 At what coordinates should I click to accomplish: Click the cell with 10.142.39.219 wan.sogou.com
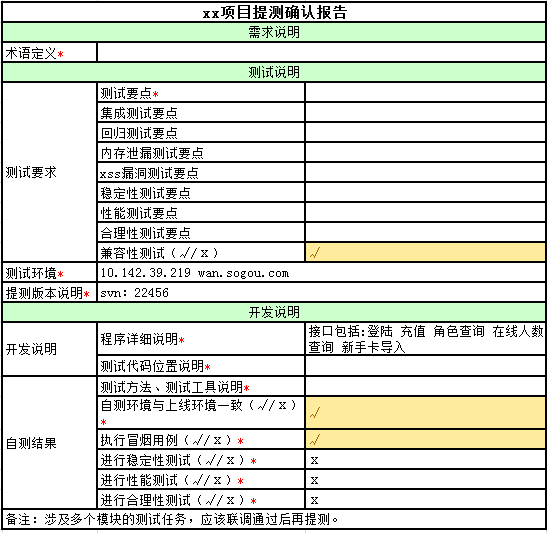(321, 272)
